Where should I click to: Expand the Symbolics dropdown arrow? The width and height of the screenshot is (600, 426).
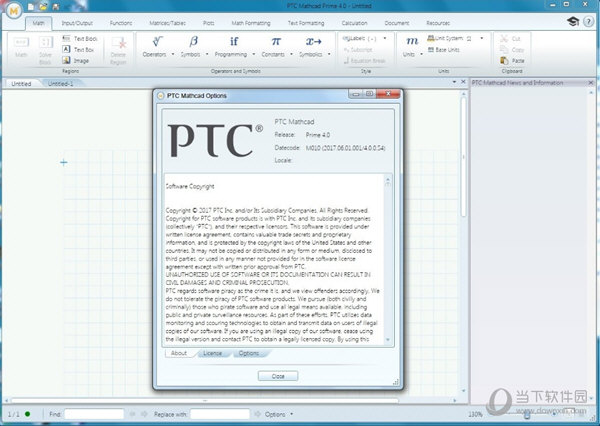pos(329,54)
